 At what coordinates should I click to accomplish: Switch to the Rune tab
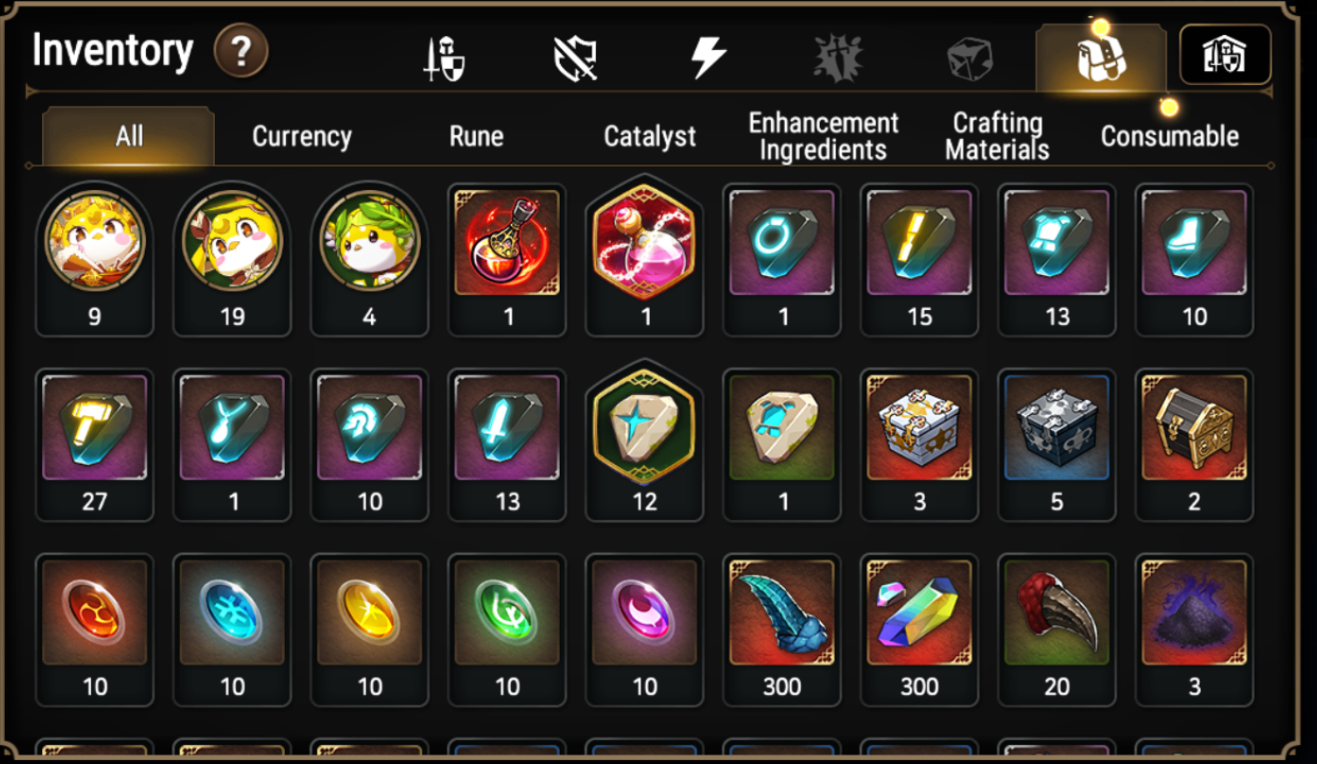476,136
